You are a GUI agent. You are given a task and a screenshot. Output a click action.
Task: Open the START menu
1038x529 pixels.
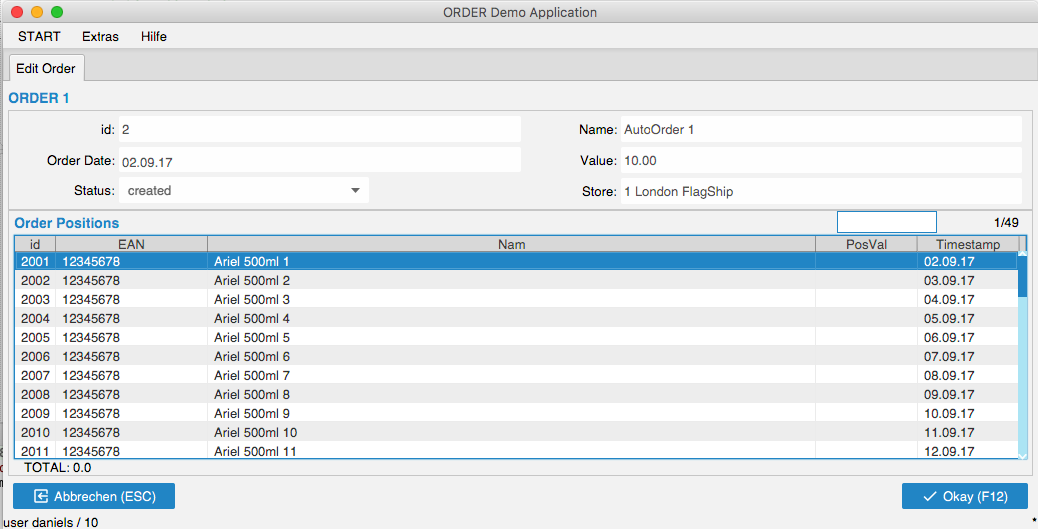point(39,37)
